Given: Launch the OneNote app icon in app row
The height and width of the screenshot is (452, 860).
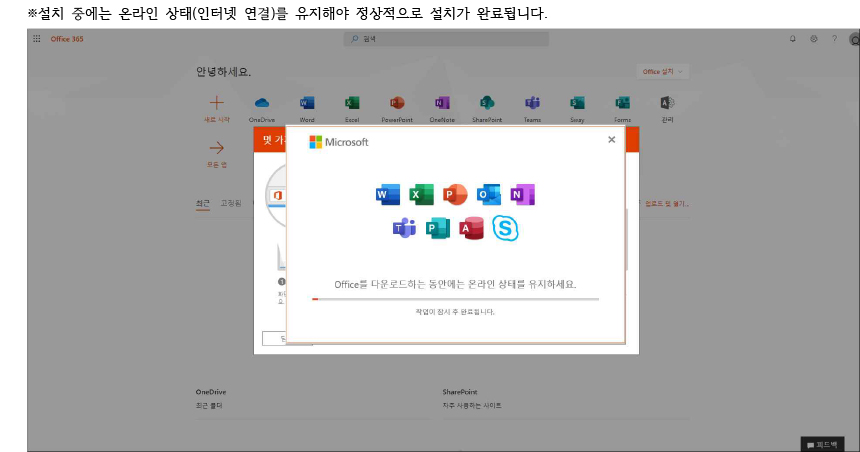Looking at the screenshot, I should (442, 103).
